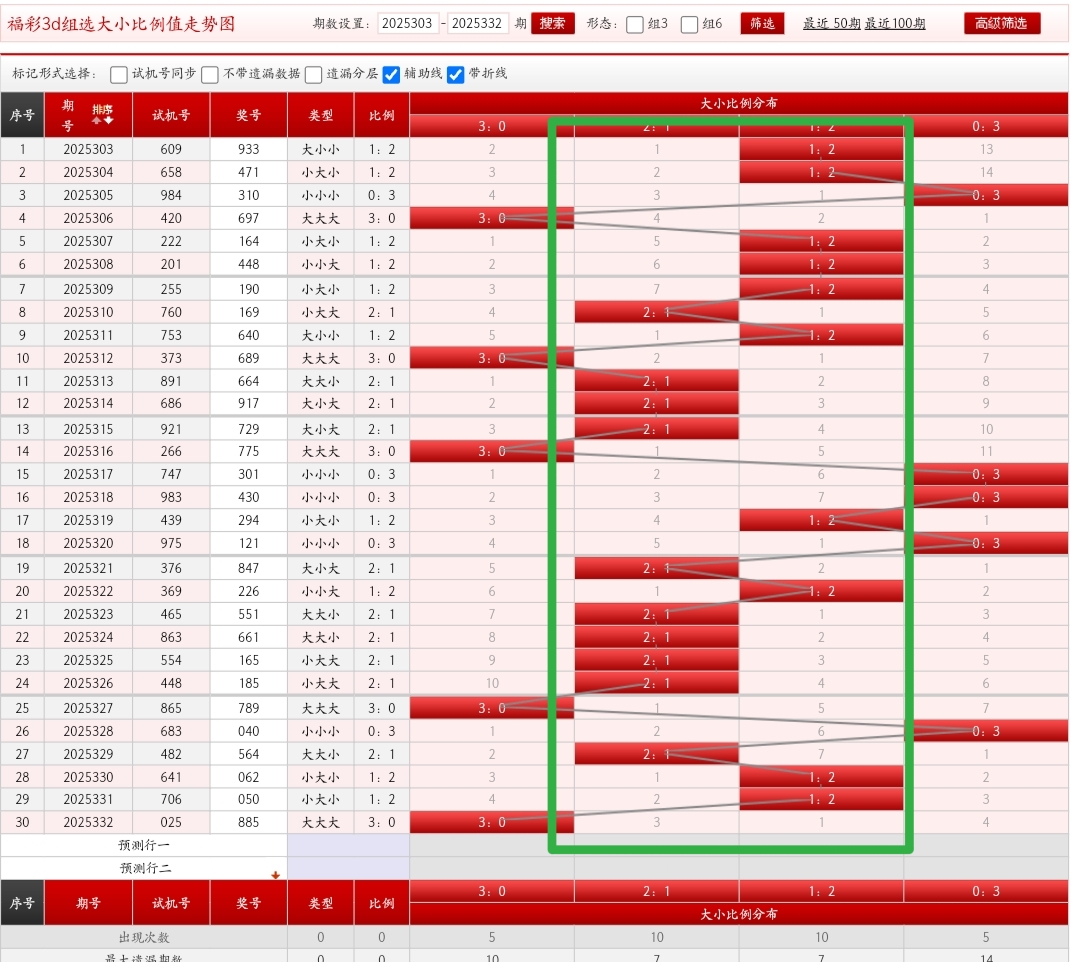
Task: Click the top 0:3 distribution header
Action: coord(986,126)
